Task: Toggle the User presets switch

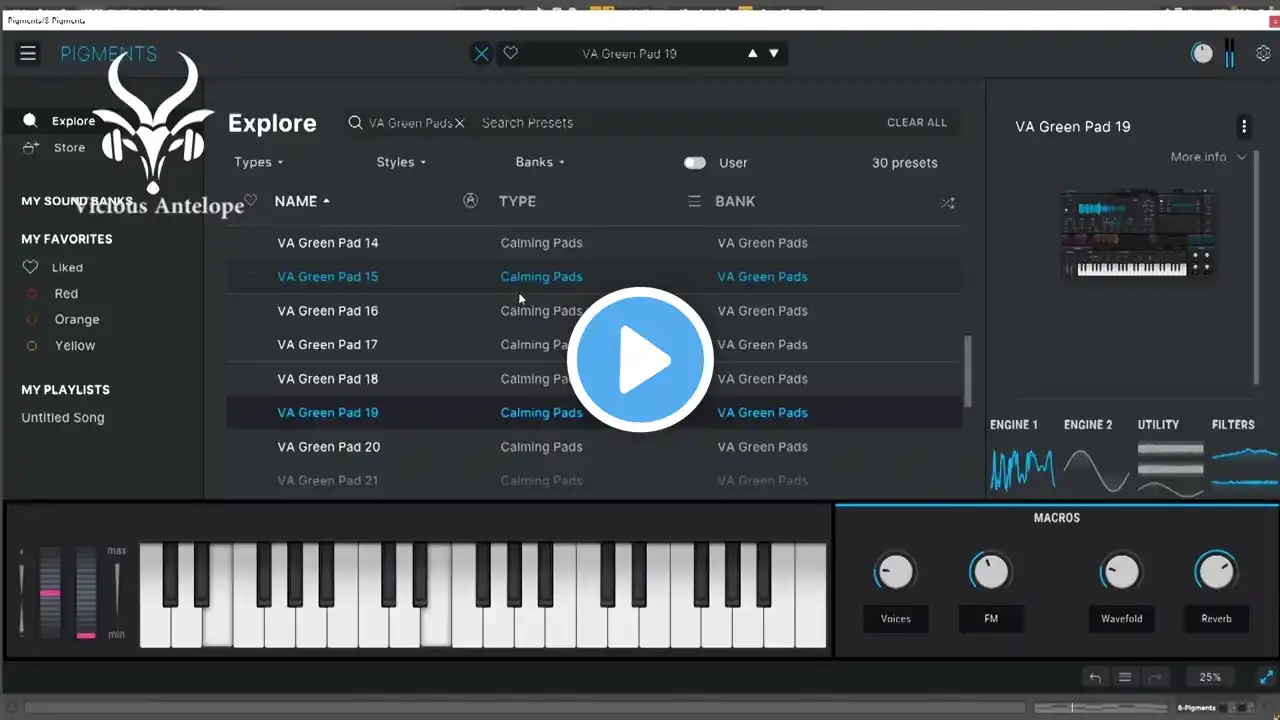Action: coord(695,163)
